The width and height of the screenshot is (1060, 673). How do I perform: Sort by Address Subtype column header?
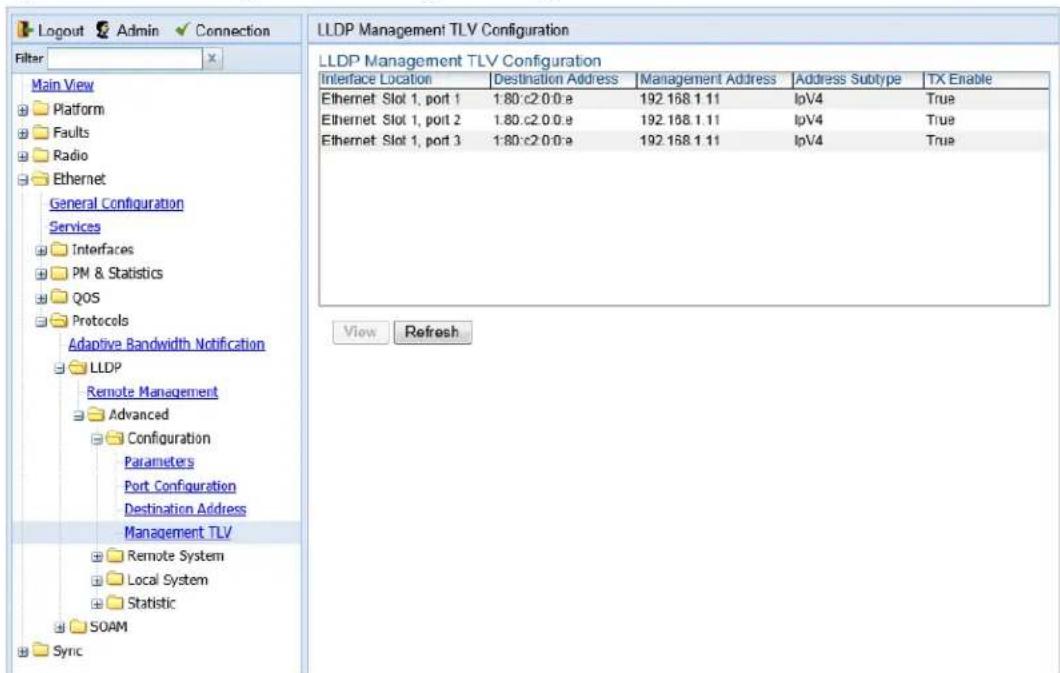(x=857, y=79)
